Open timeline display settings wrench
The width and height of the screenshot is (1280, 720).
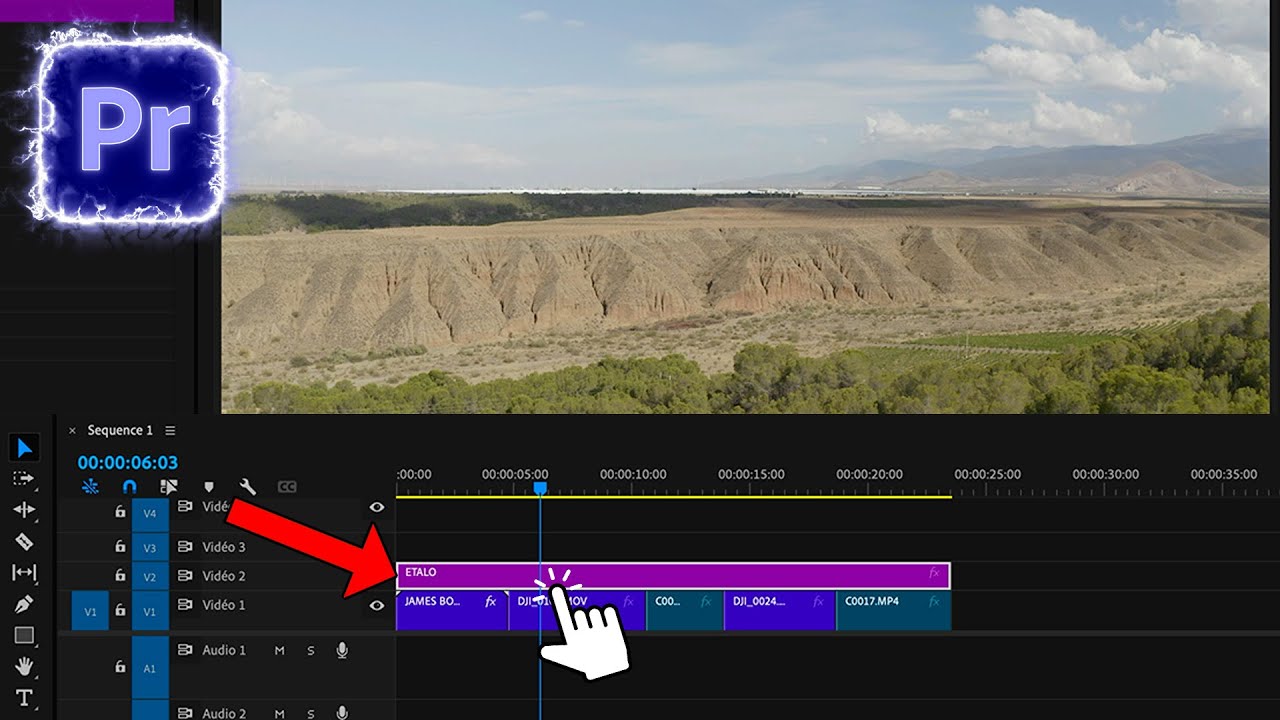(x=248, y=487)
